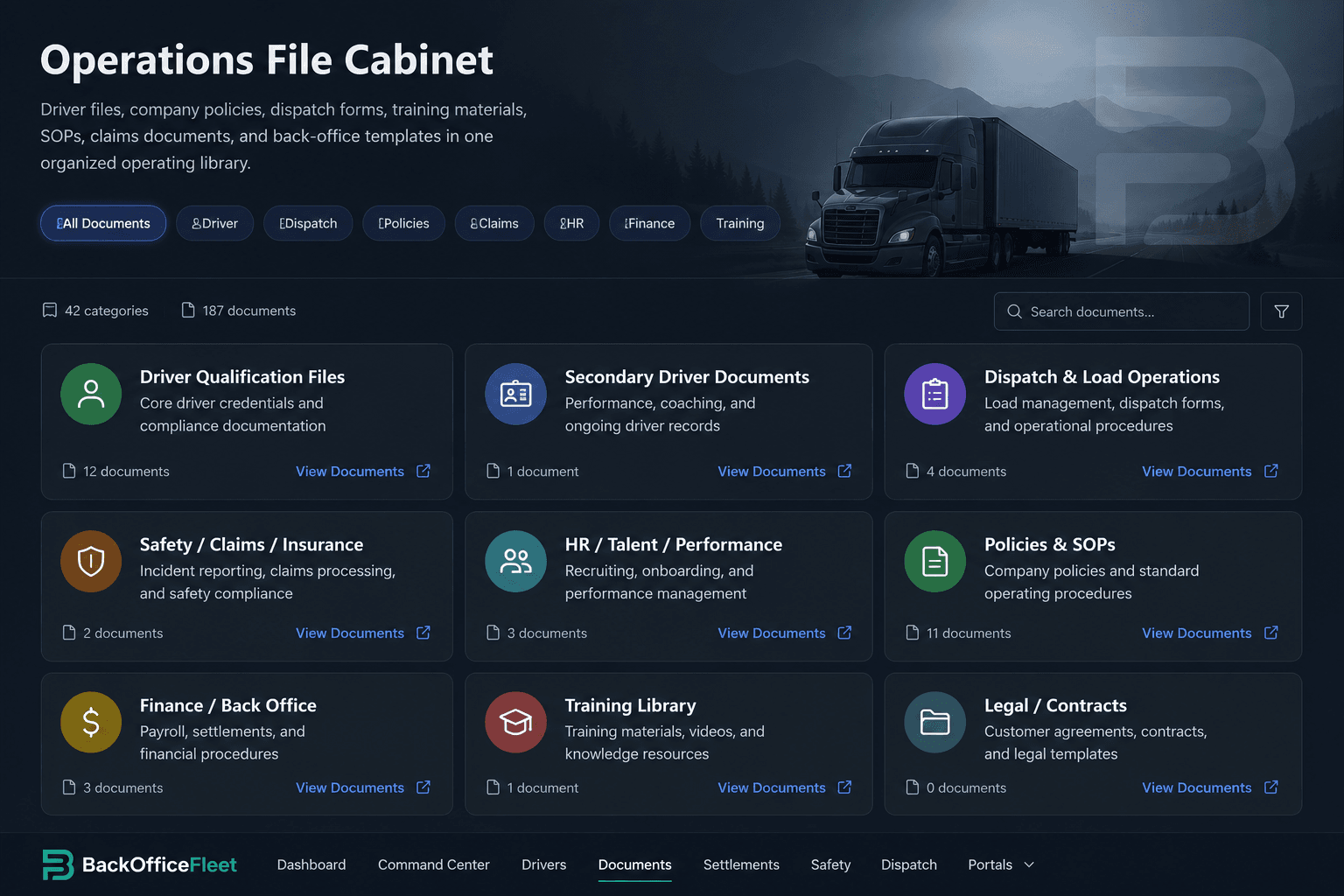Click the '4 documents' count text
This screenshot has width=1344, height=896.
966,471
